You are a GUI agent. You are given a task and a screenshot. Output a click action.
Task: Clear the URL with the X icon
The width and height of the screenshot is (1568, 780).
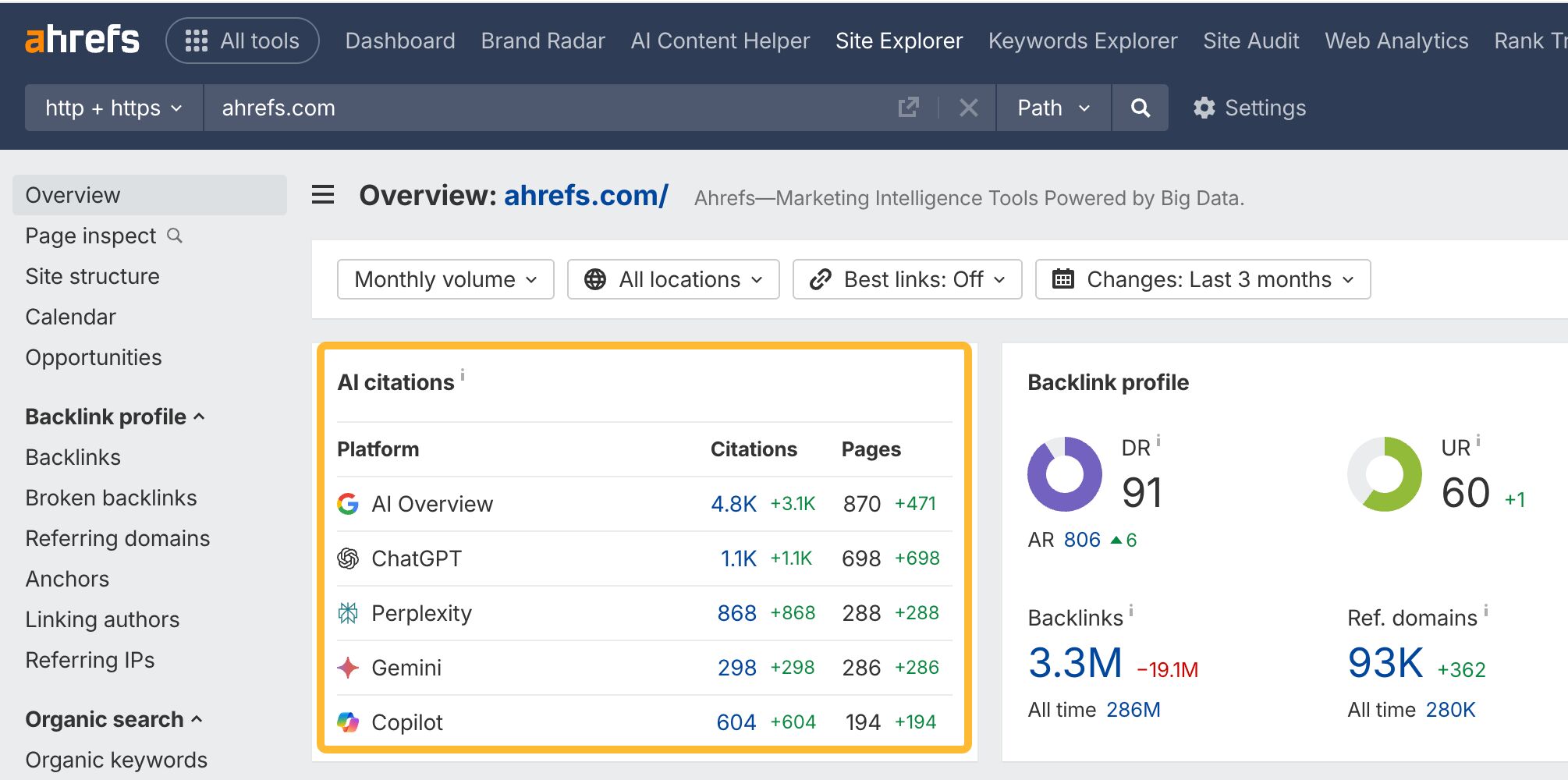[x=968, y=108]
